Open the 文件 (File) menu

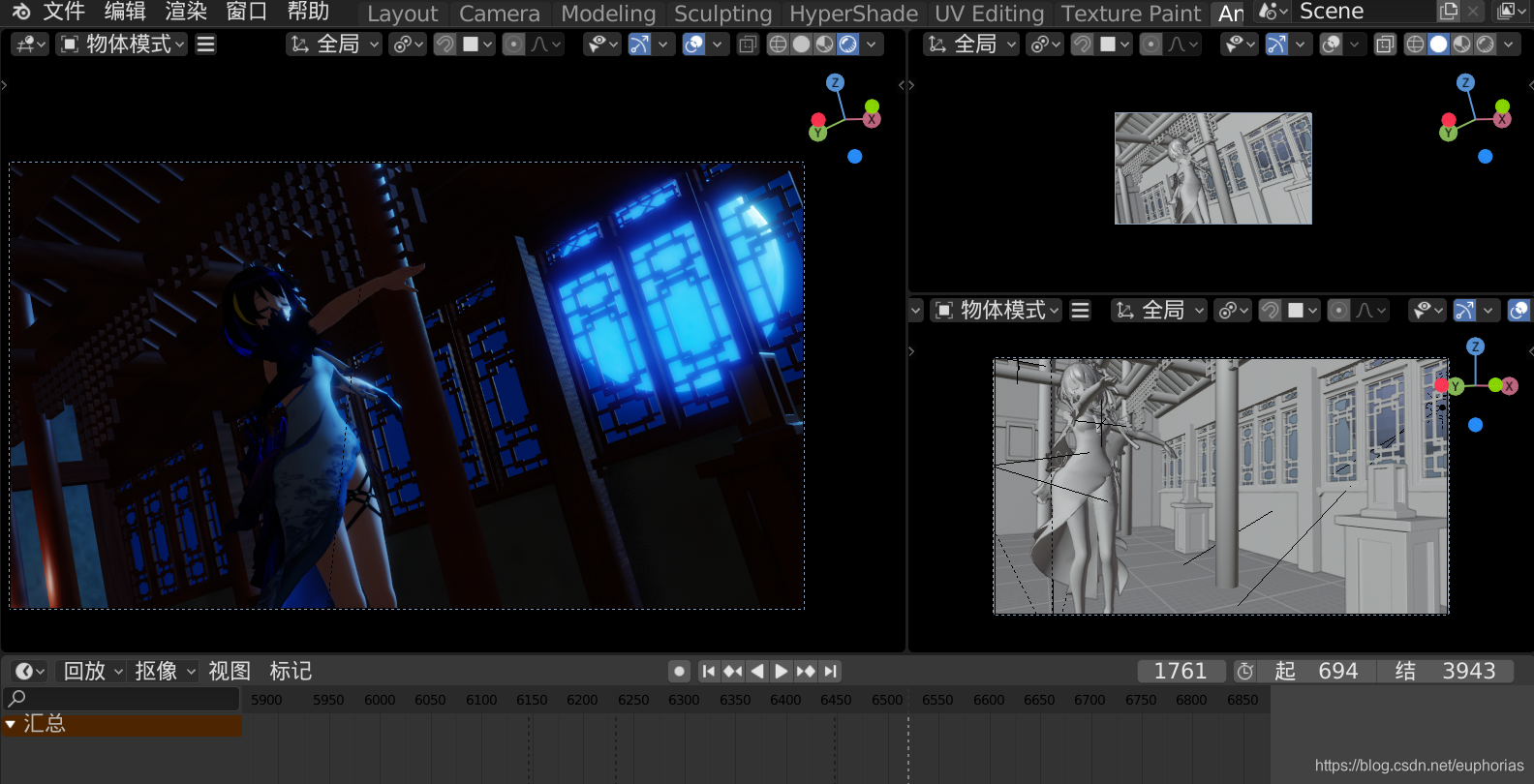[64, 12]
